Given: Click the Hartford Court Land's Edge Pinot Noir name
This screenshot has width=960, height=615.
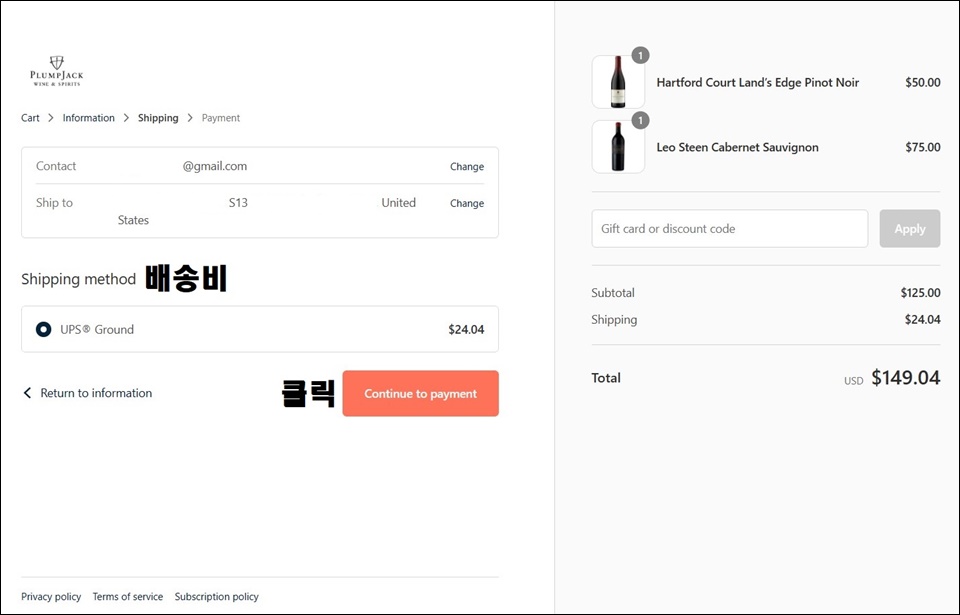Looking at the screenshot, I should (x=757, y=83).
